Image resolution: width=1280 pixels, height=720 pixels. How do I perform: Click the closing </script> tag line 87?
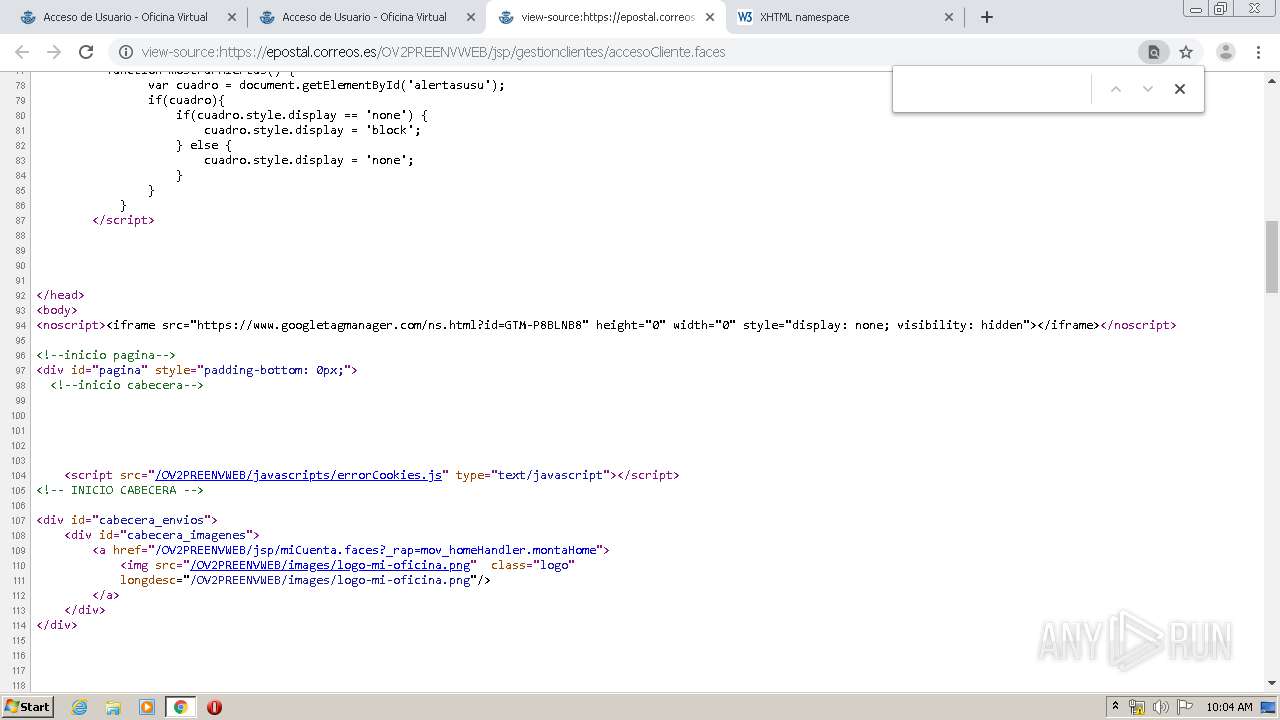[123, 220]
